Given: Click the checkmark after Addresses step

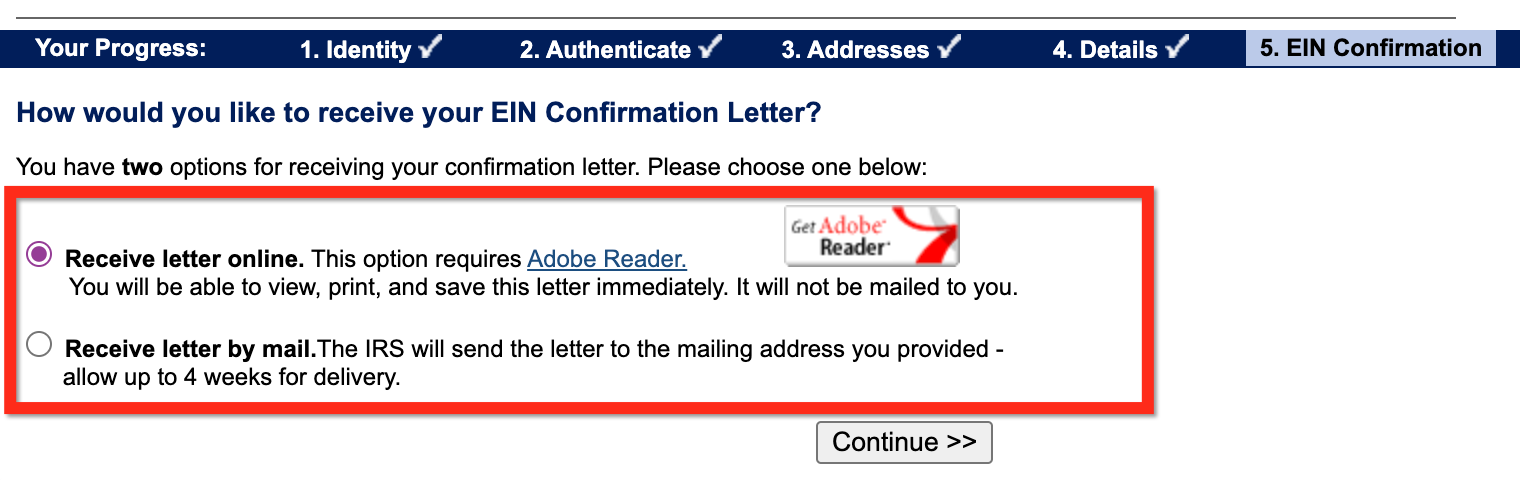Looking at the screenshot, I should pos(950,47).
